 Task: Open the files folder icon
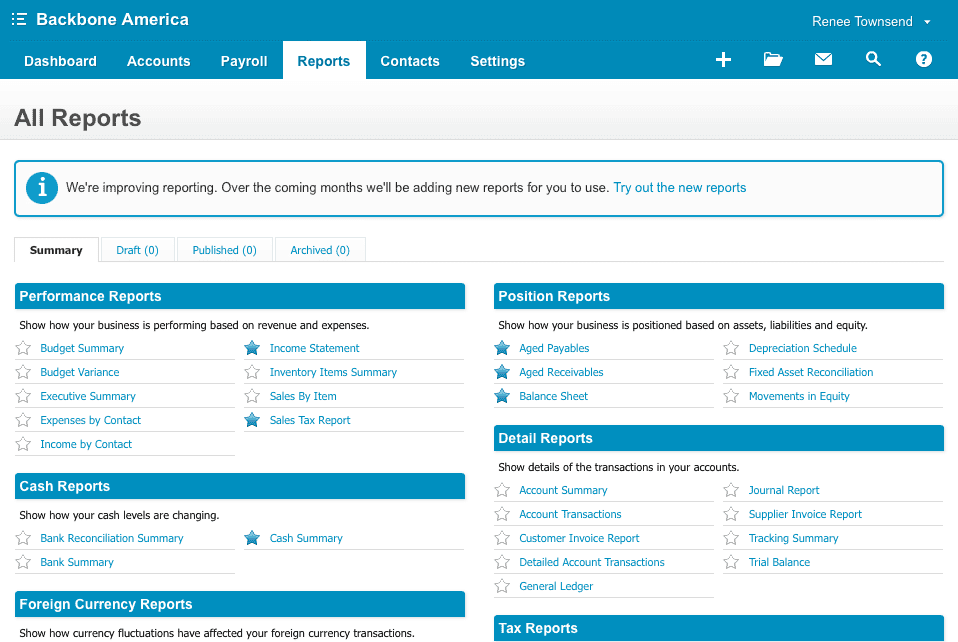[773, 59]
